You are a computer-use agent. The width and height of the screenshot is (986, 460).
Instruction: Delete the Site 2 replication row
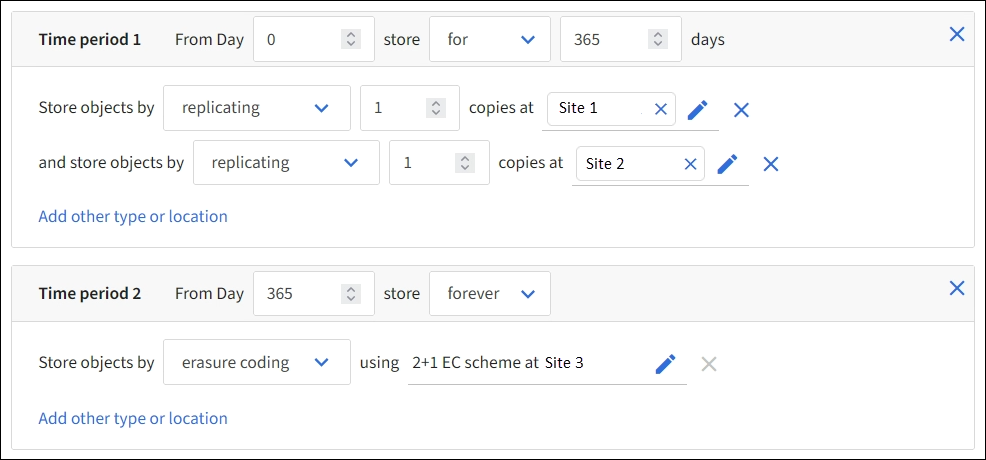click(x=770, y=164)
